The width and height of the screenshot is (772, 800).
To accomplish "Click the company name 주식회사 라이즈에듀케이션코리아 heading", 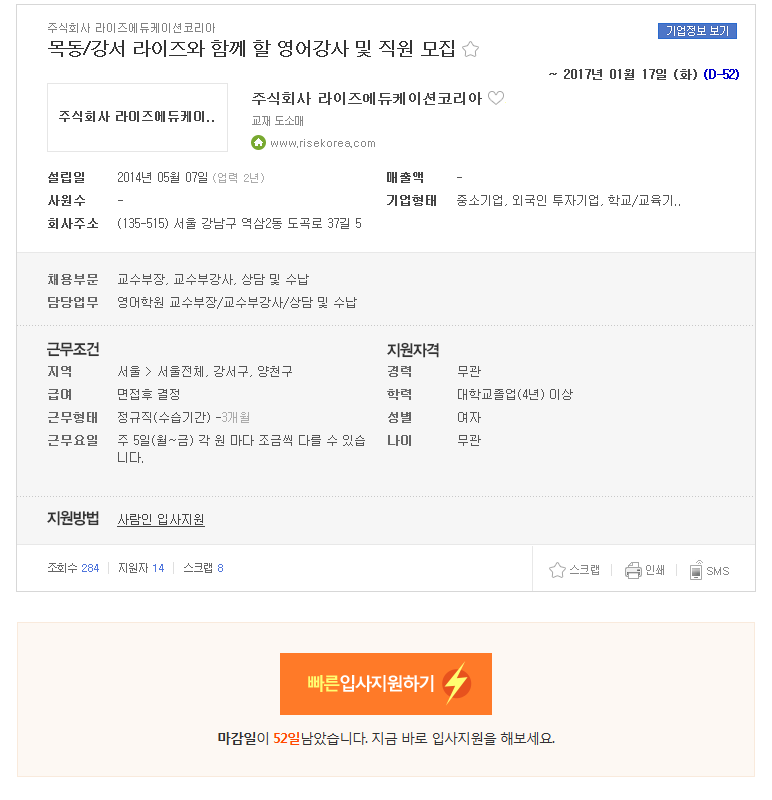I will (x=366, y=98).
